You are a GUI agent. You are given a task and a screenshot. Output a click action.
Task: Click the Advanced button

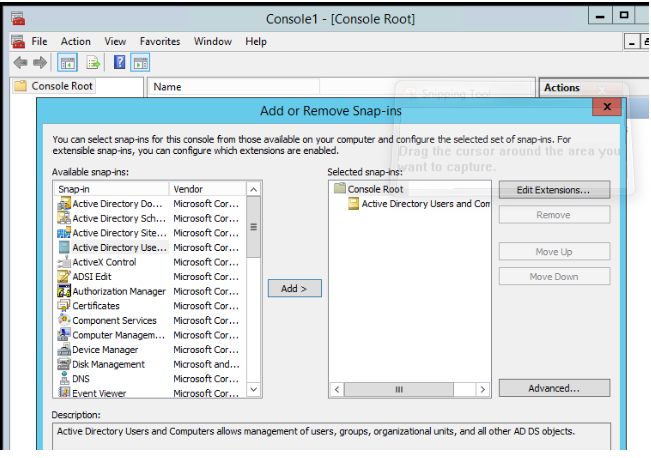click(x=554, y=388)
